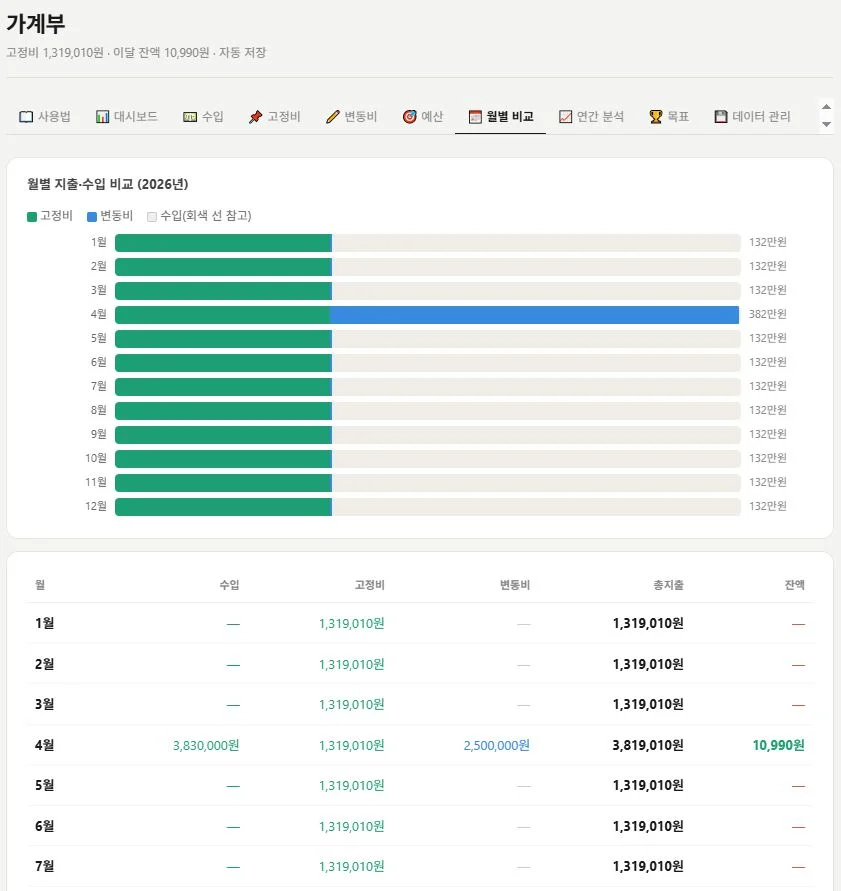Click the 수입 table column header
This screenshot has height=891, width=841.
[x=230, y=585]
